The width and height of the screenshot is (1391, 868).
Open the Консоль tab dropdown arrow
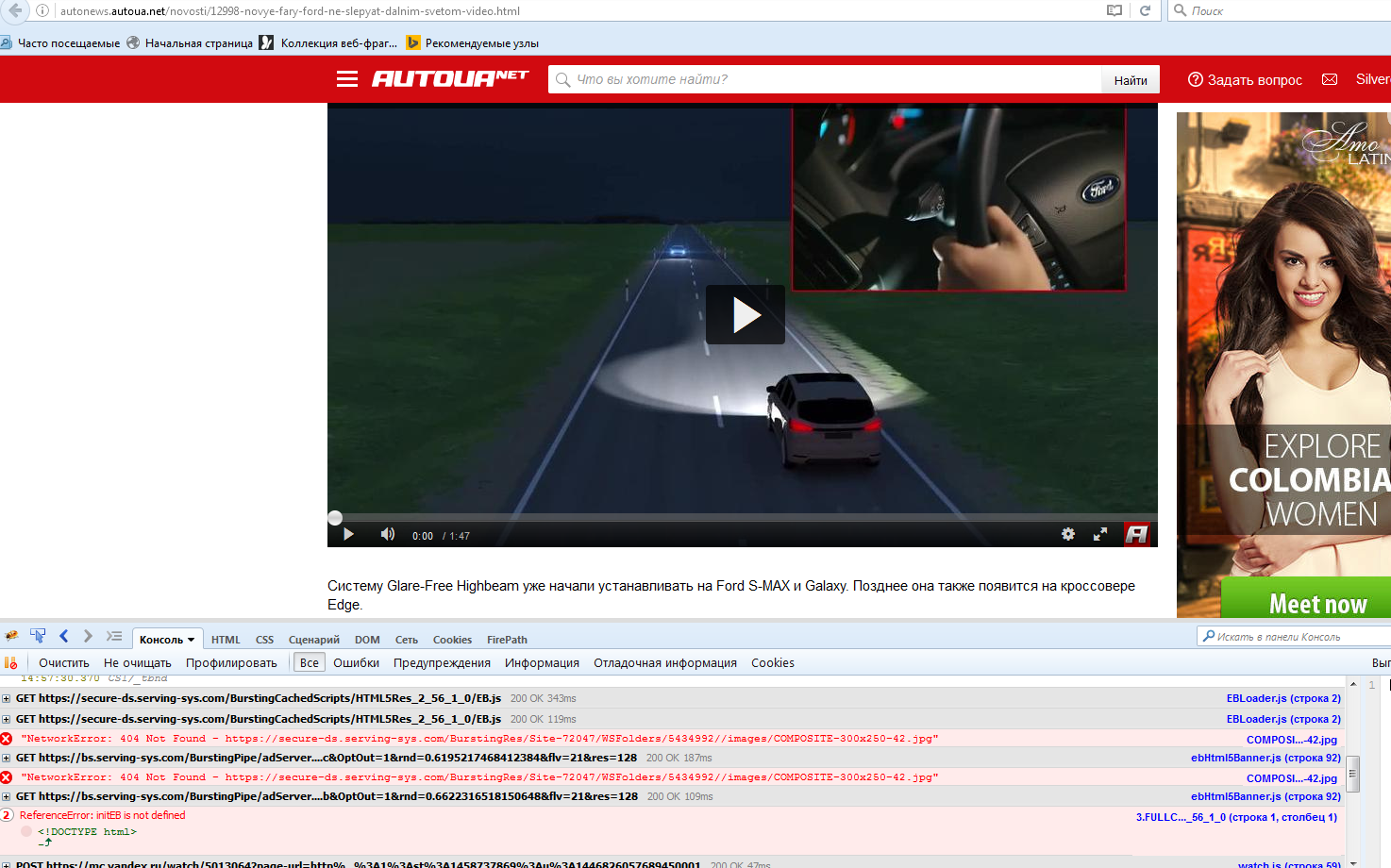192,640
